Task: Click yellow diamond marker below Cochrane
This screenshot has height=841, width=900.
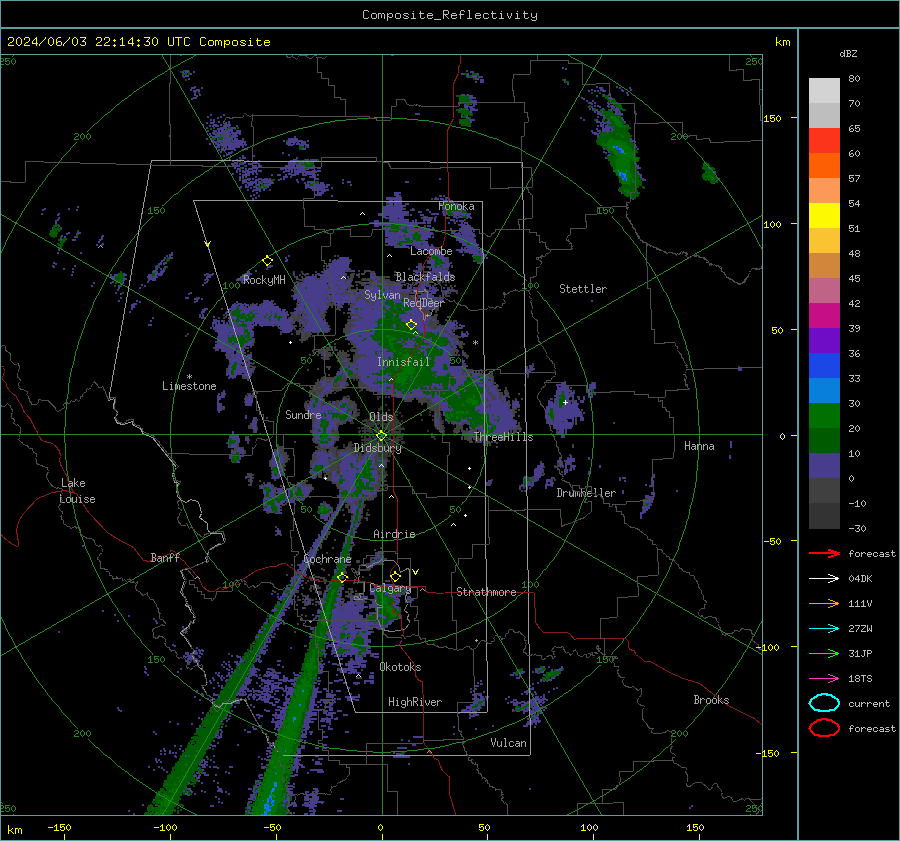Action: 343,577
